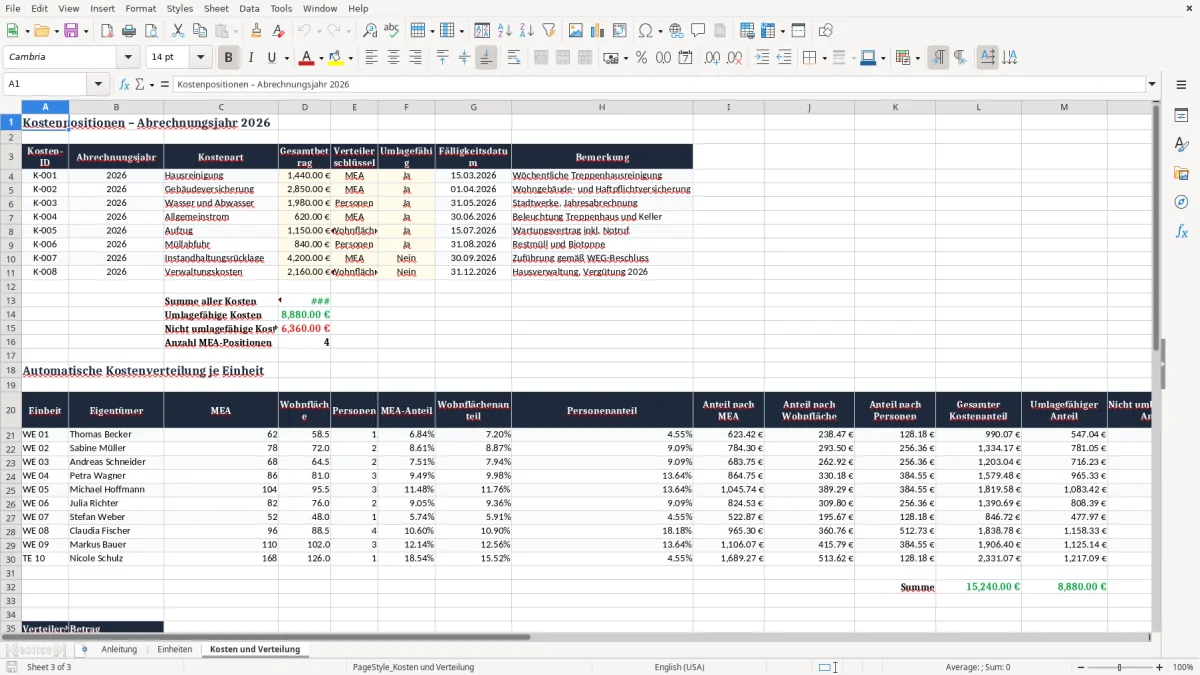Open the Sheet menu
Viewport: 1200px width, 675px height.
[x=216, y=8]
